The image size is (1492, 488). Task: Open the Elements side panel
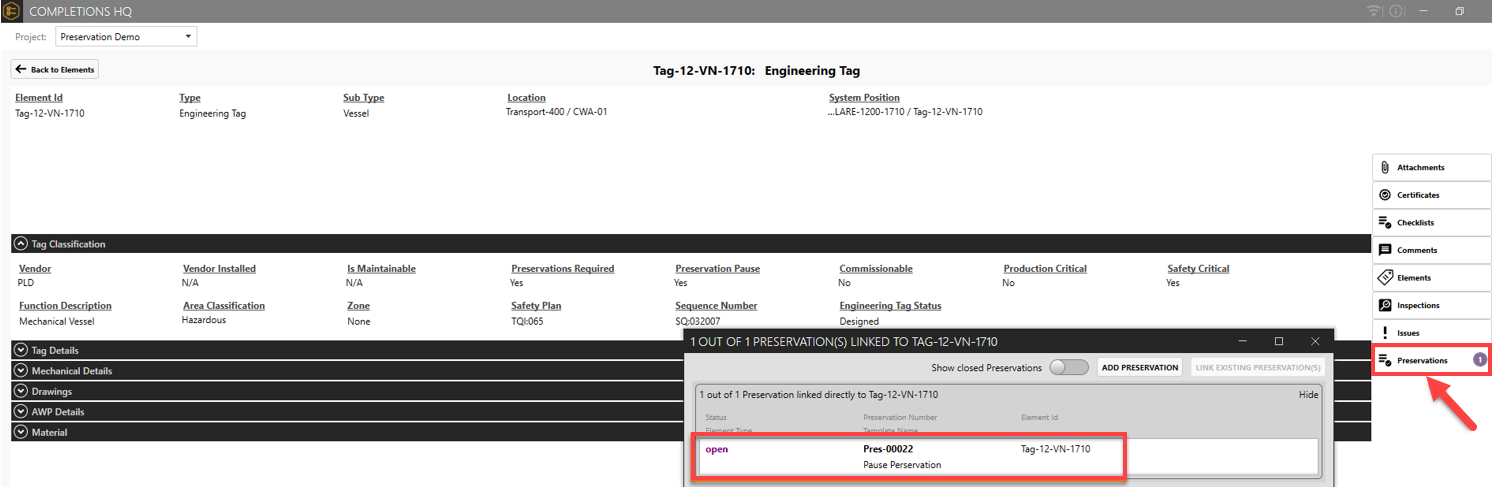[x=1431, y=278]
